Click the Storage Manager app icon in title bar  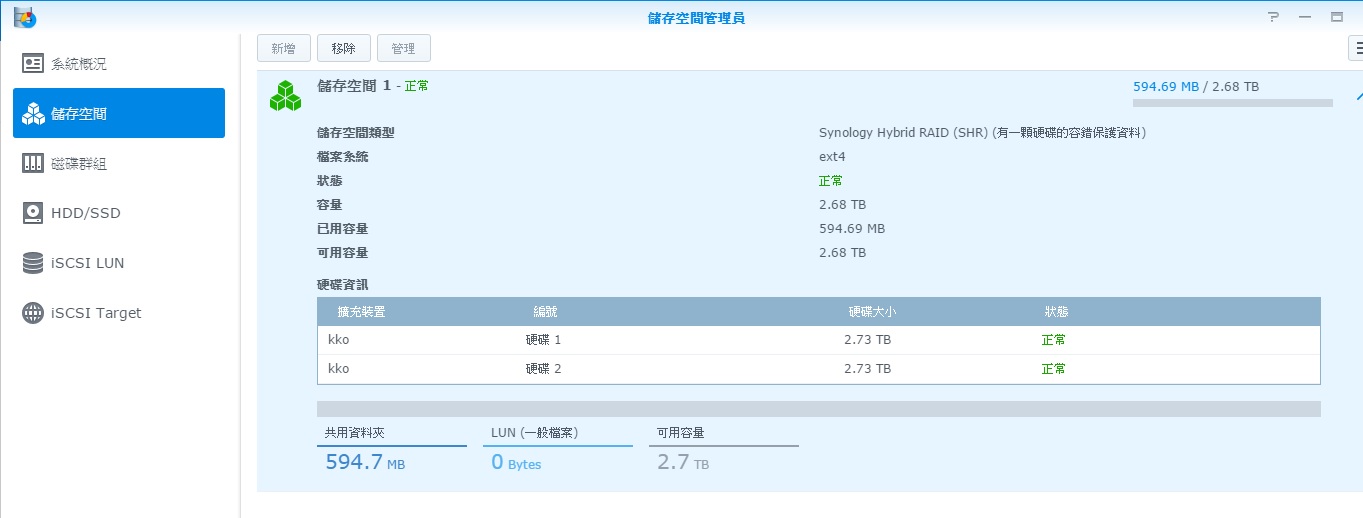(24, 16)
